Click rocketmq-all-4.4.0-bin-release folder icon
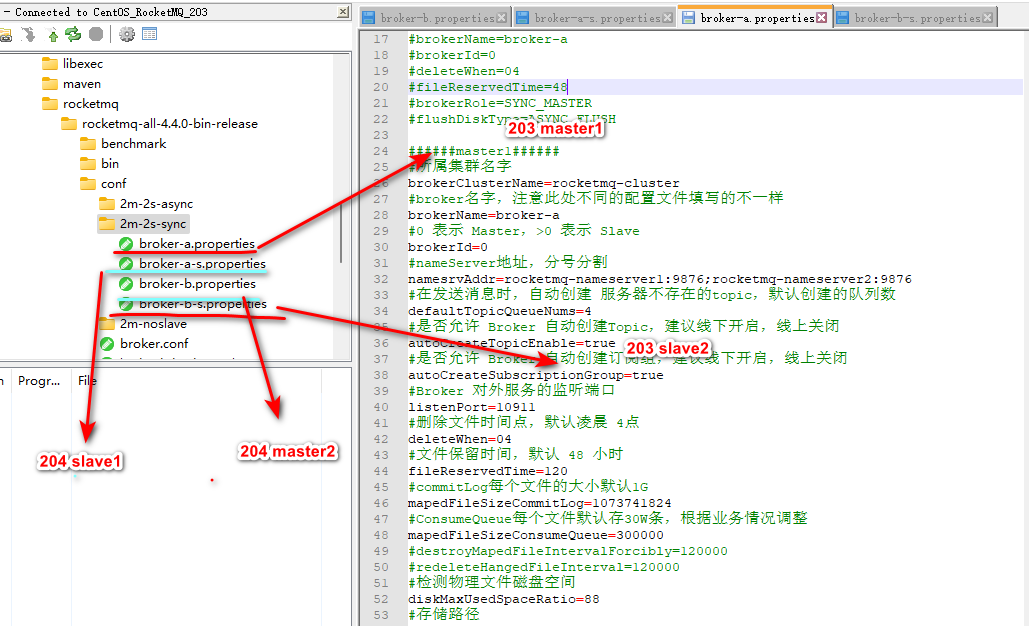The height and width of the screenshot is (626, 1029). 69,124
